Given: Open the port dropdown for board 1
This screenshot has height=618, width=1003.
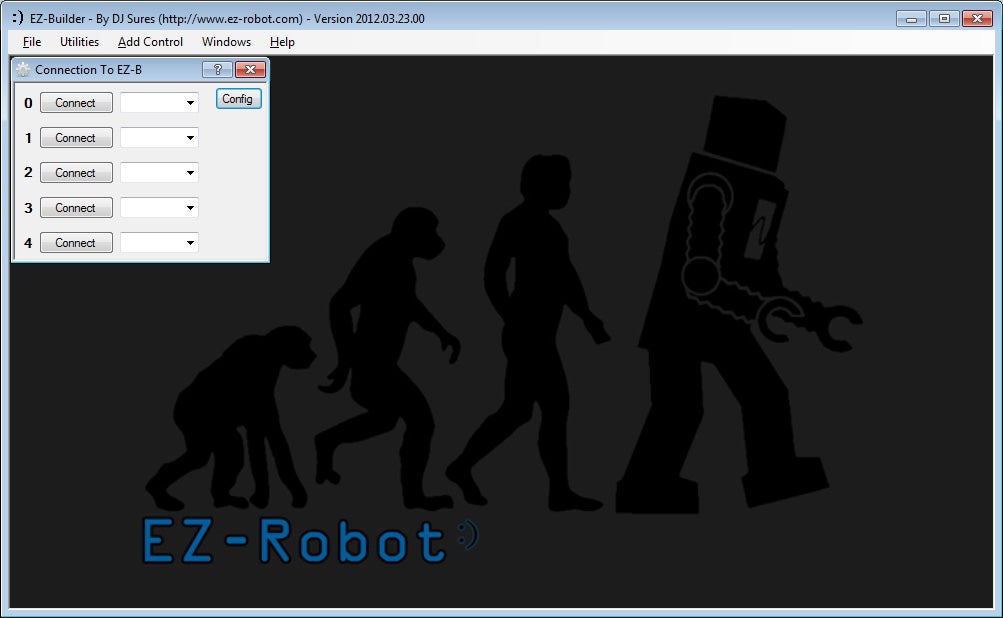Looking at the screenshot, I should 190,138.
